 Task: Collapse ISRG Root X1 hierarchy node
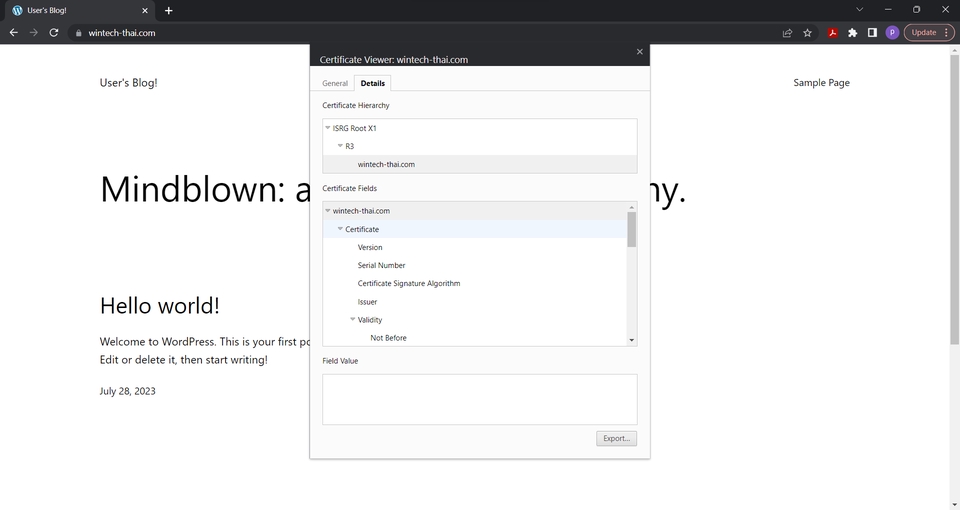point(328,128)
